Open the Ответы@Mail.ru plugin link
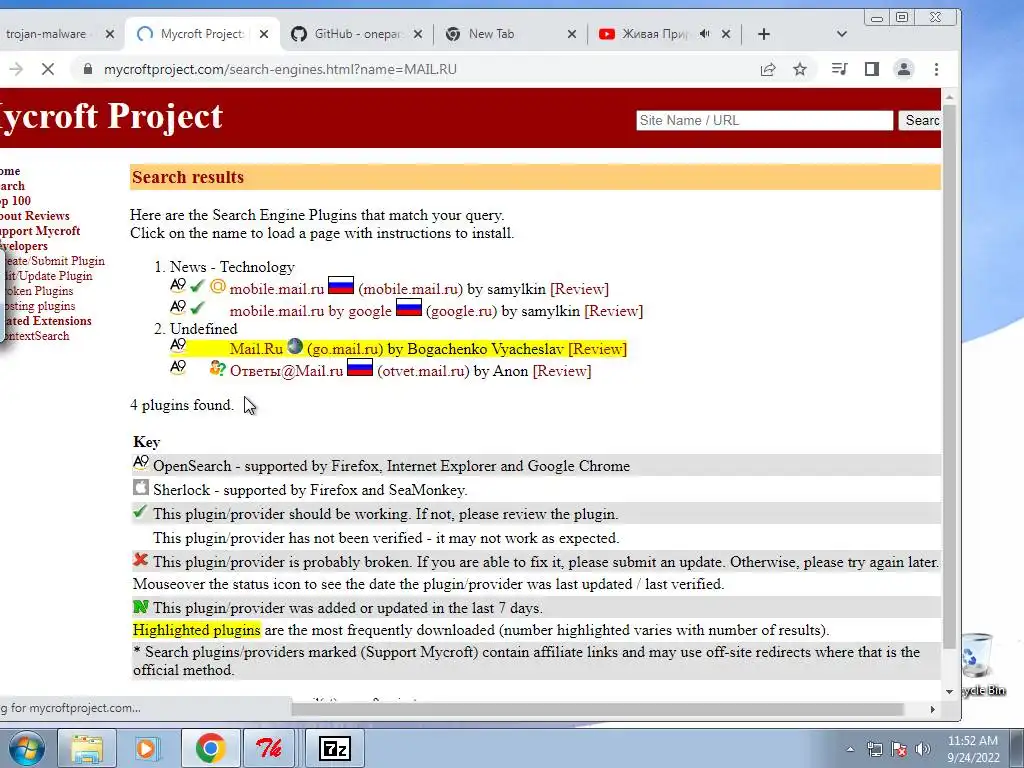This screenshot has width=1024, height=768. pos(286,371)
